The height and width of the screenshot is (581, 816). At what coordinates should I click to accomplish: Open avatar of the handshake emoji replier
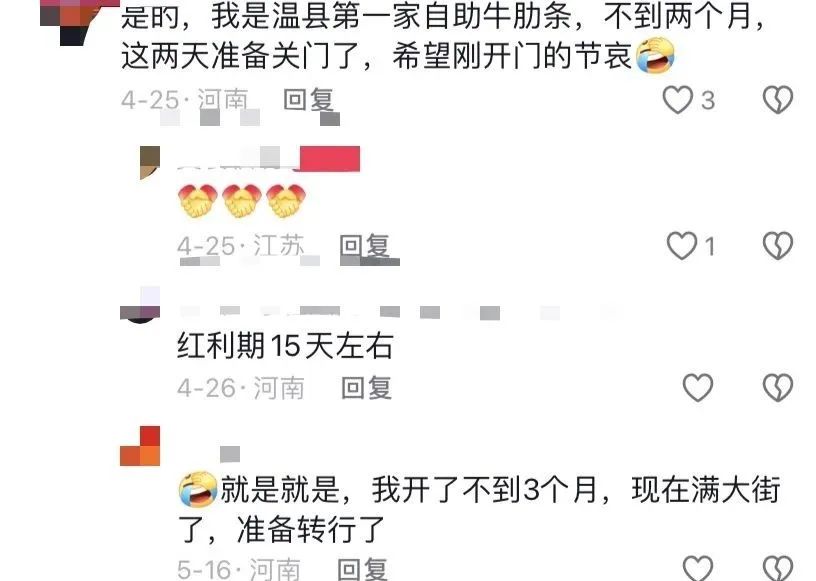[x=150, y=162]
